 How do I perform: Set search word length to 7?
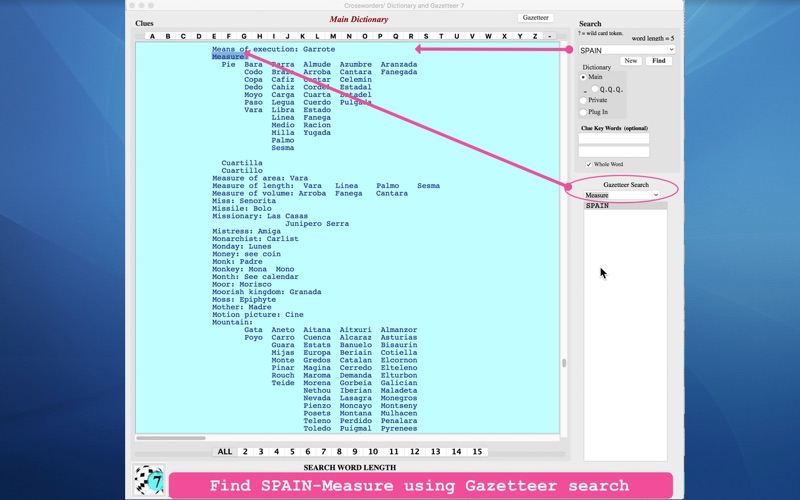click(323, 452)
